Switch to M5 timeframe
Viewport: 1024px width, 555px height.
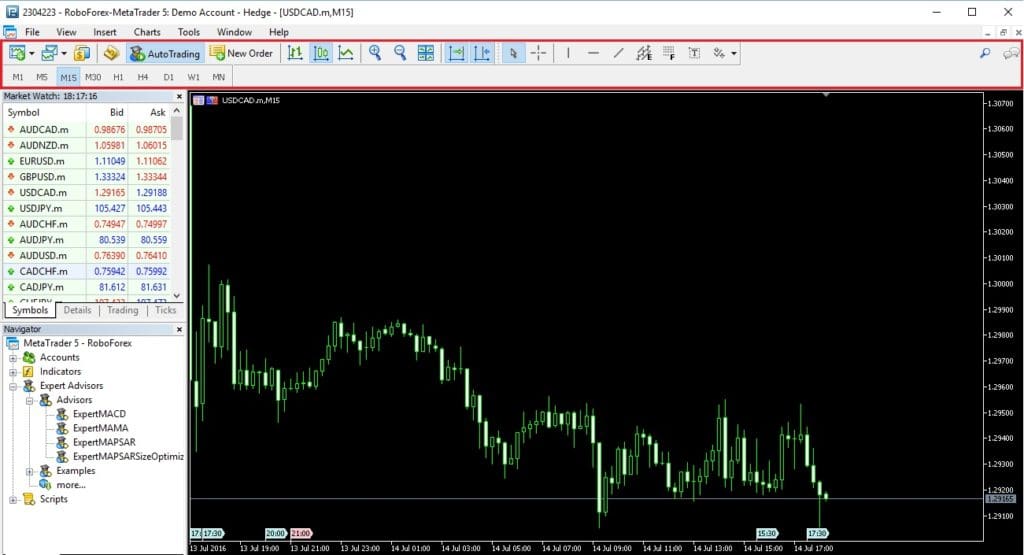42,77
